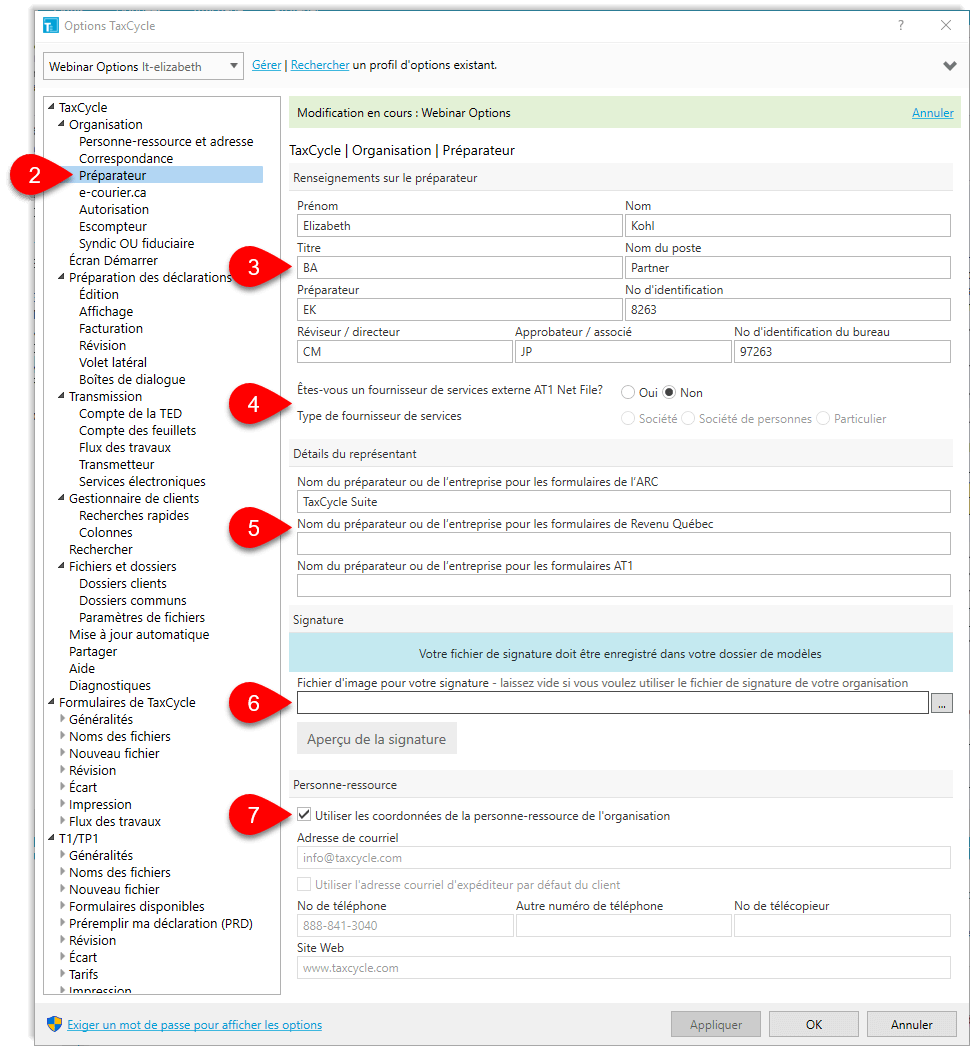Select Non for AT1 Net File provider

[x=669, y=392]
